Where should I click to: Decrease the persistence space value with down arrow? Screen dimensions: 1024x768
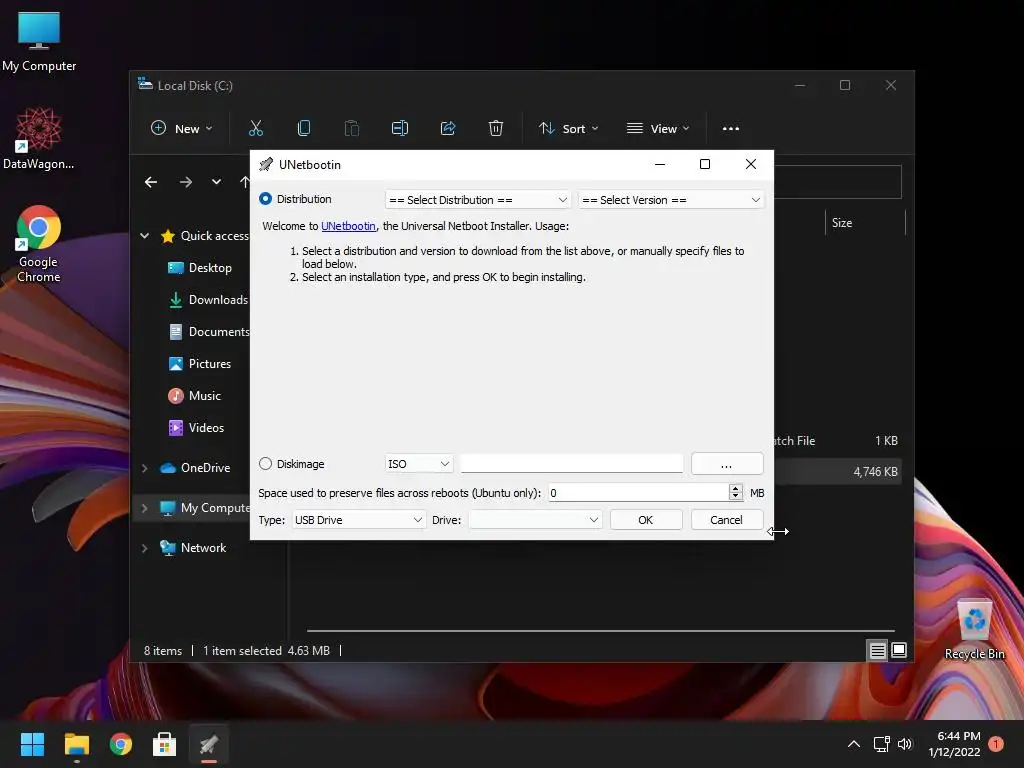(735, 496)
